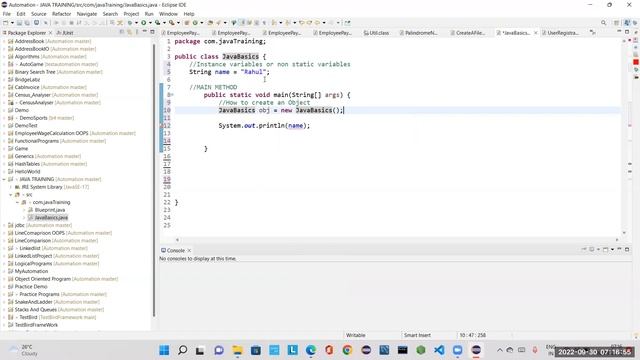Screen dimensions: 640x360
Task: Open the Navigate menu
Action: tap(87, 14)
